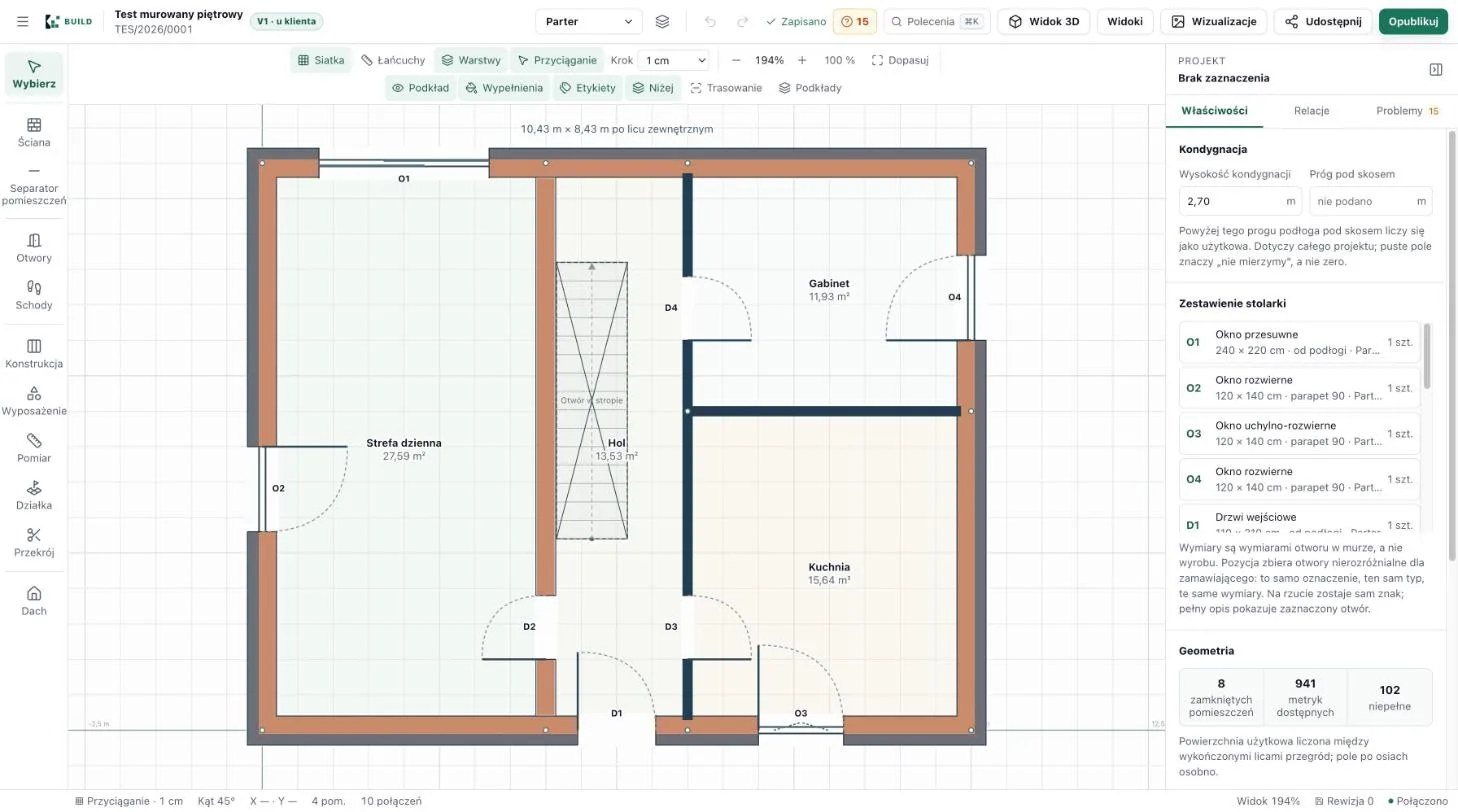1458x812 pixels.
Task: Click the Udostępnij share button
Action: pos(1323,21)
